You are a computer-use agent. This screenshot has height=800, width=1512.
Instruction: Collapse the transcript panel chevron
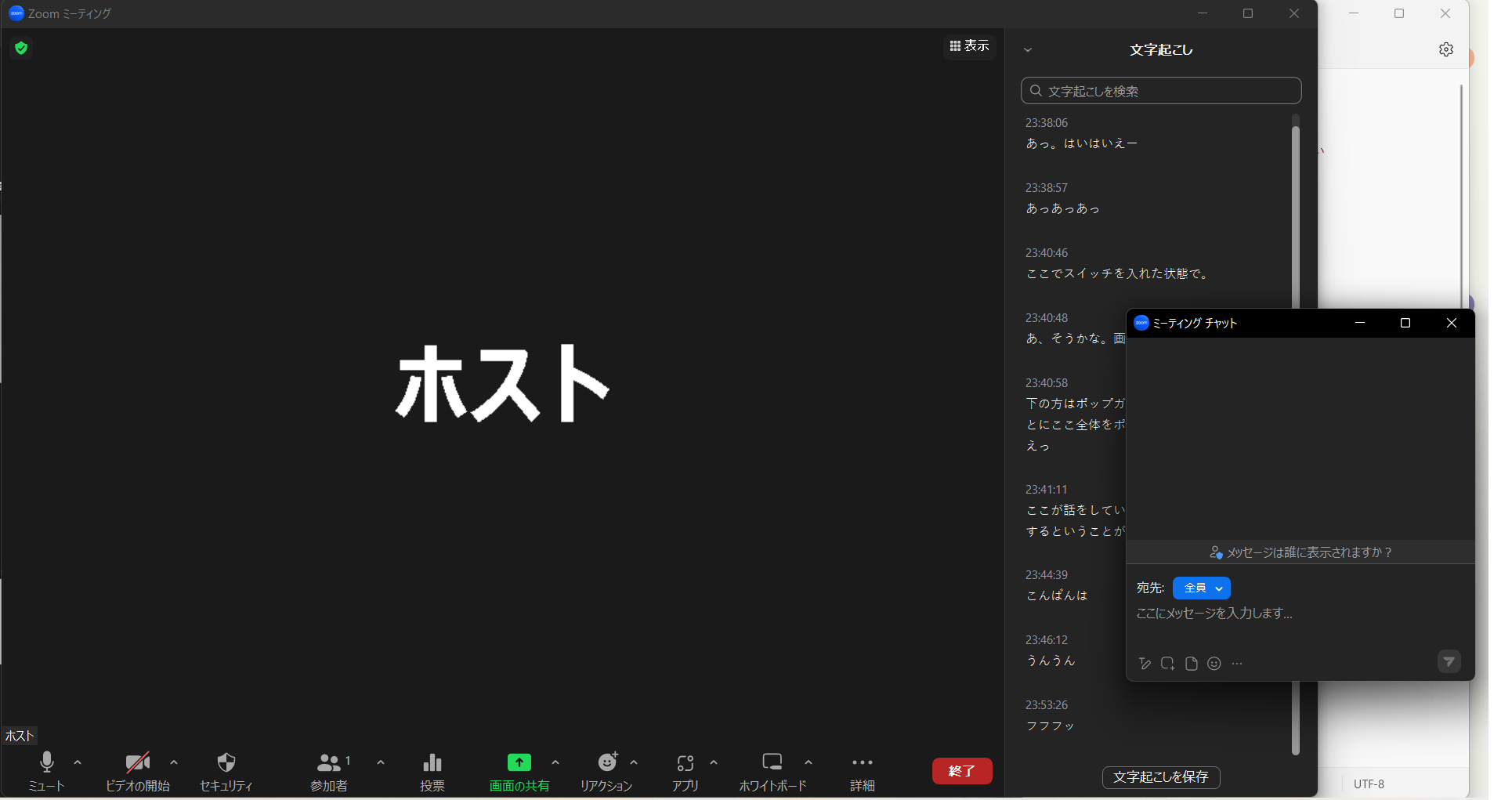click(1028, 50)
